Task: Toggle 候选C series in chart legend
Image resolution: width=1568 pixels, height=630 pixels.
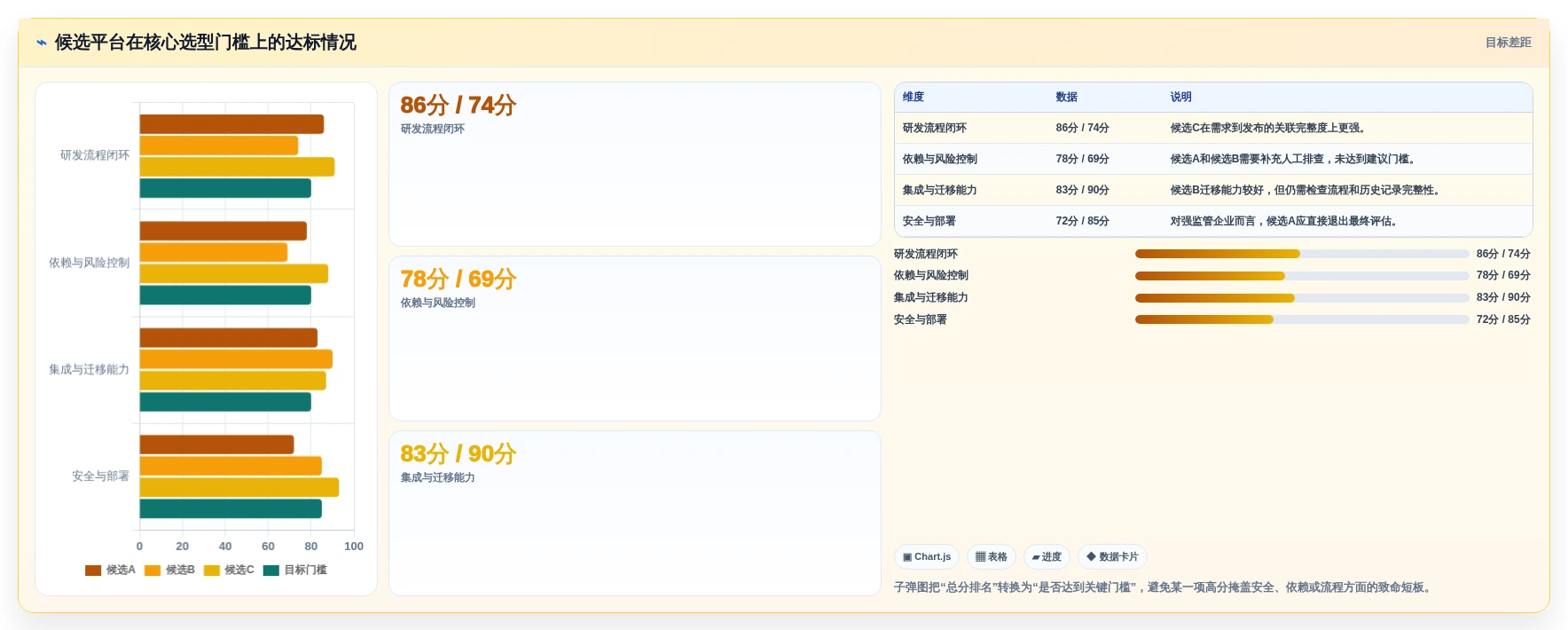Action: click(x=229, y=570)
